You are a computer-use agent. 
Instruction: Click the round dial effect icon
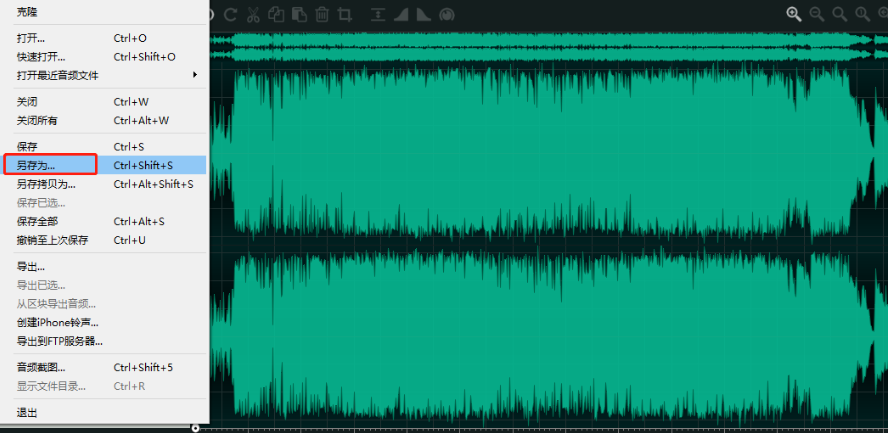[447, 14]
